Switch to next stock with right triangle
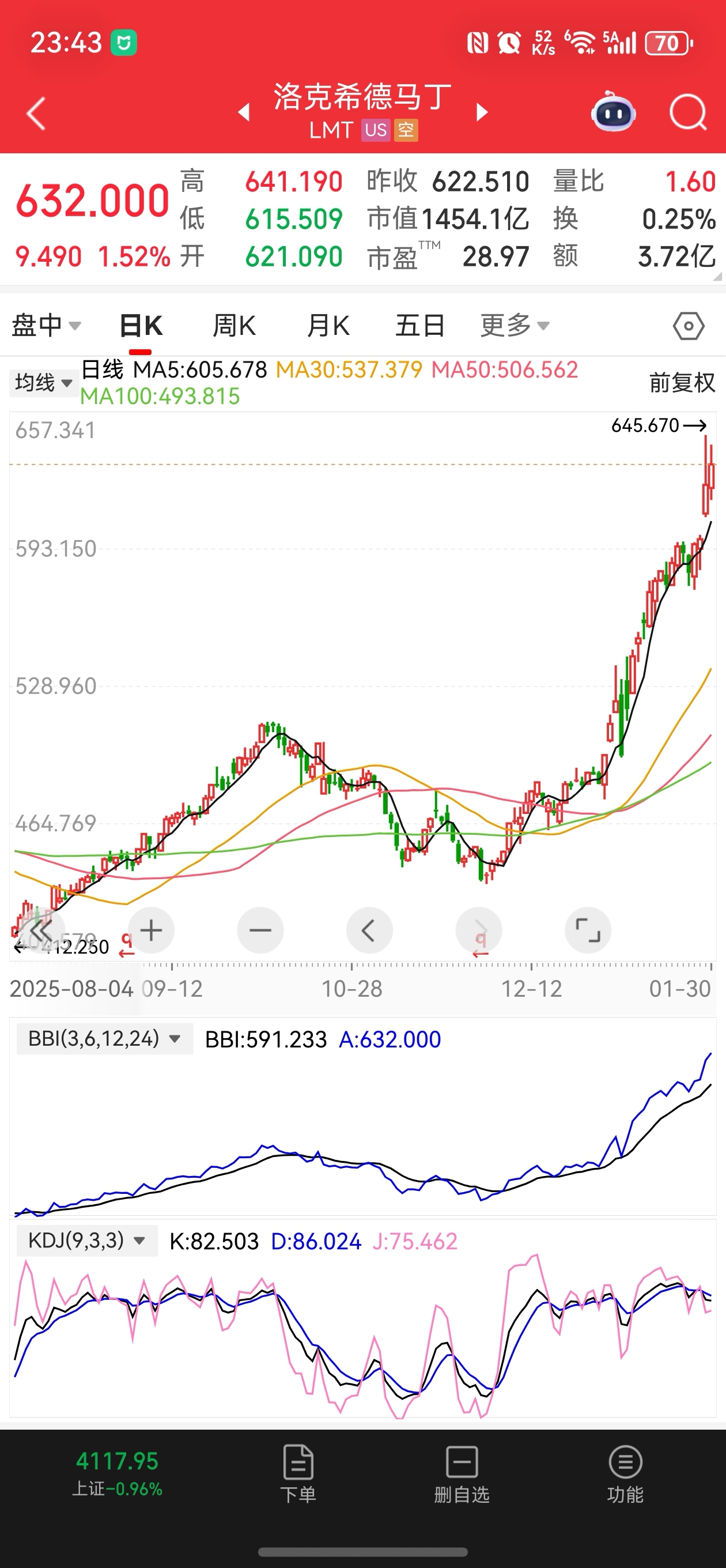The image size is (726, 1568). pos(482,112)
